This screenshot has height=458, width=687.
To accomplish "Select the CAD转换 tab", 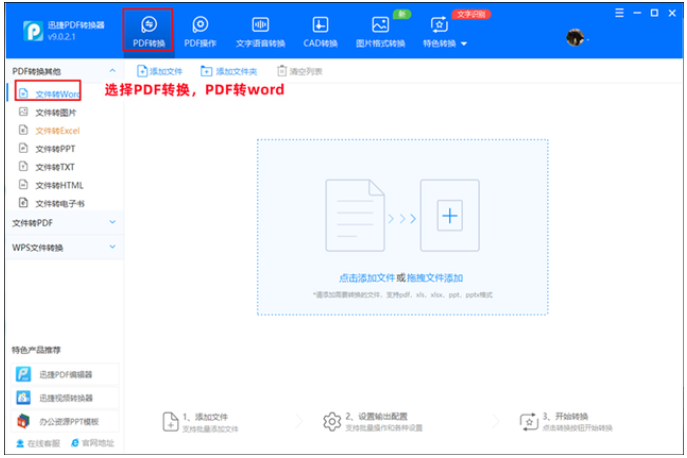I will (320, 32).
